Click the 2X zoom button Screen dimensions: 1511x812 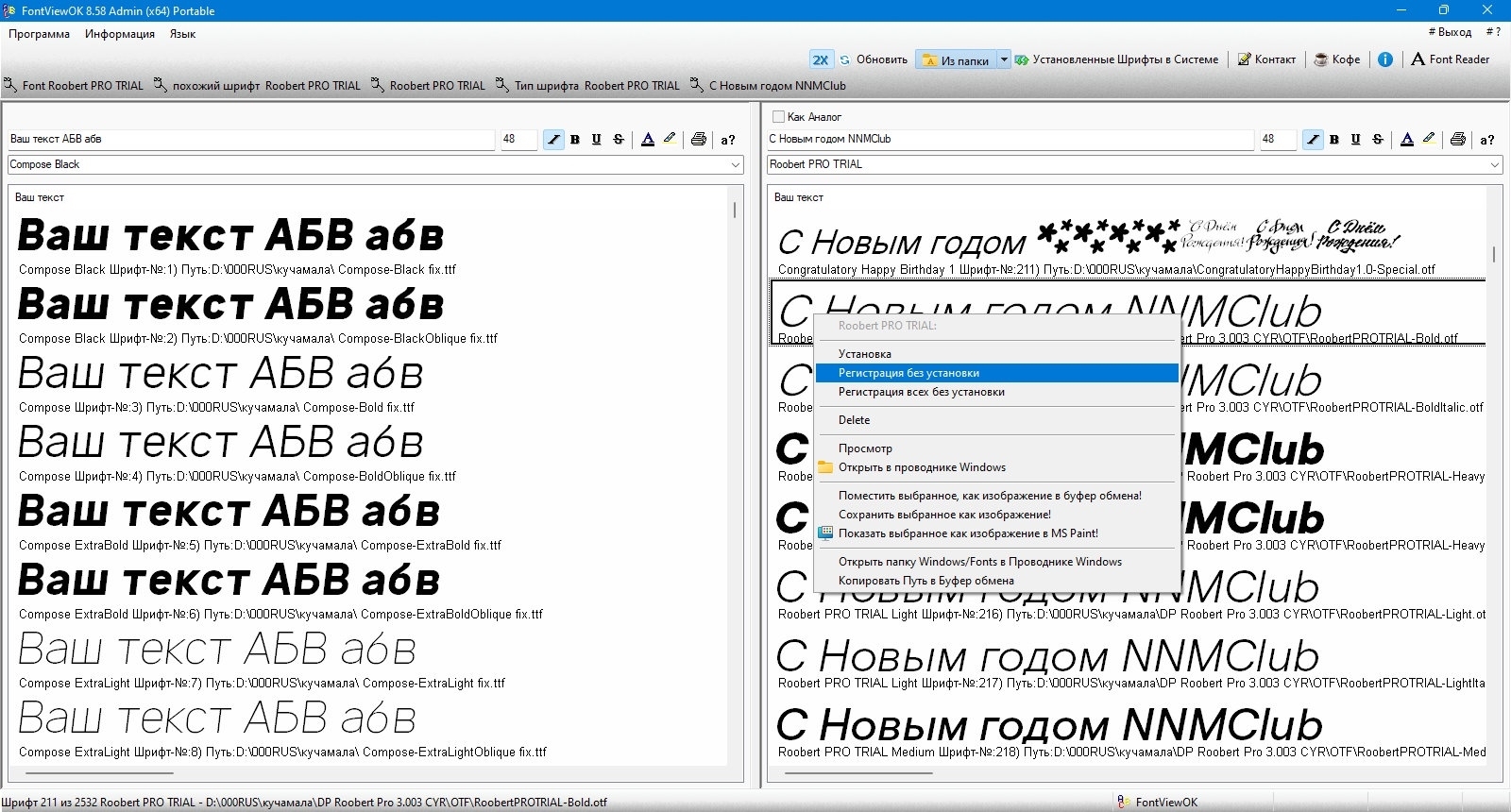click(821, 59)
